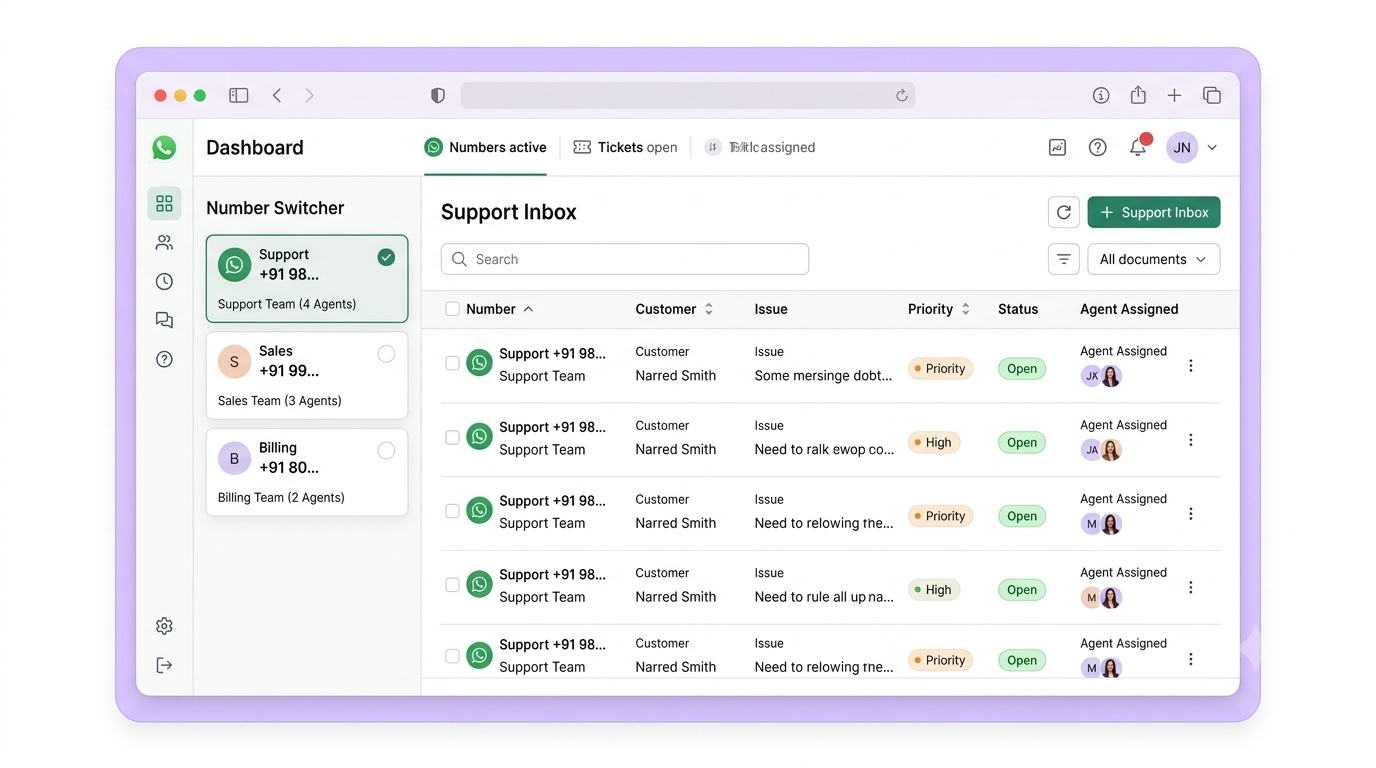
Task: Click the Agent Assigned column header
Action: 1129,309
